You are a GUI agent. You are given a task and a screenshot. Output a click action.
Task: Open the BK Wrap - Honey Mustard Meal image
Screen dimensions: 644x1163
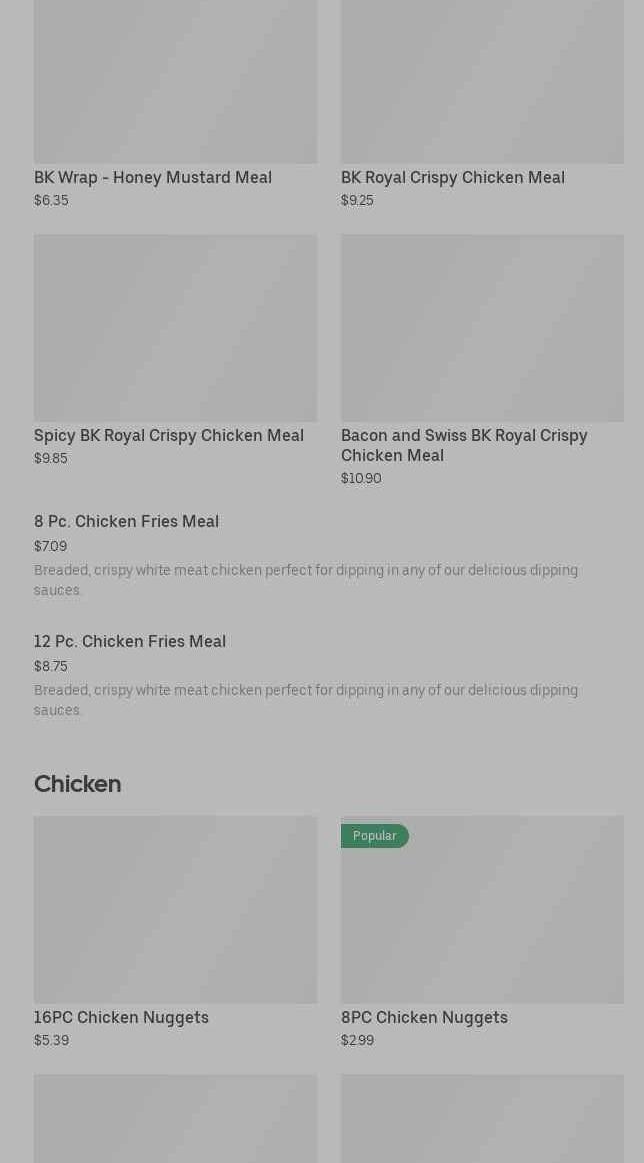click(x=175, y=80)
